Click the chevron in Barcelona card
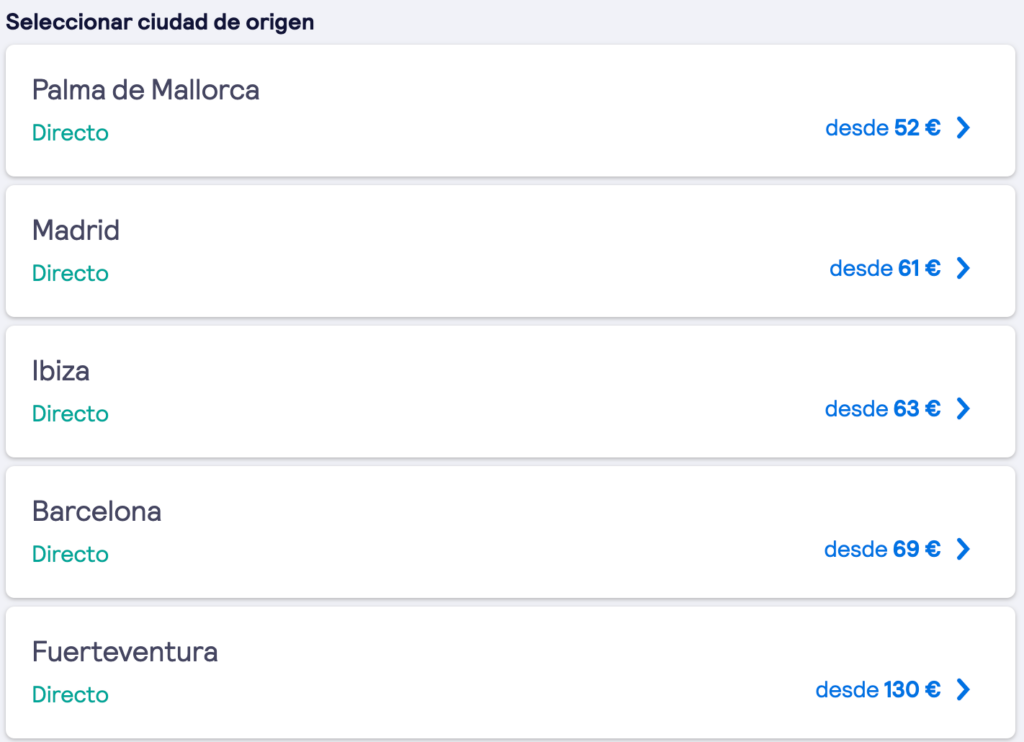Image resolution: width=1024 pixels, height=742 pixels. click(x=963, y=549)
